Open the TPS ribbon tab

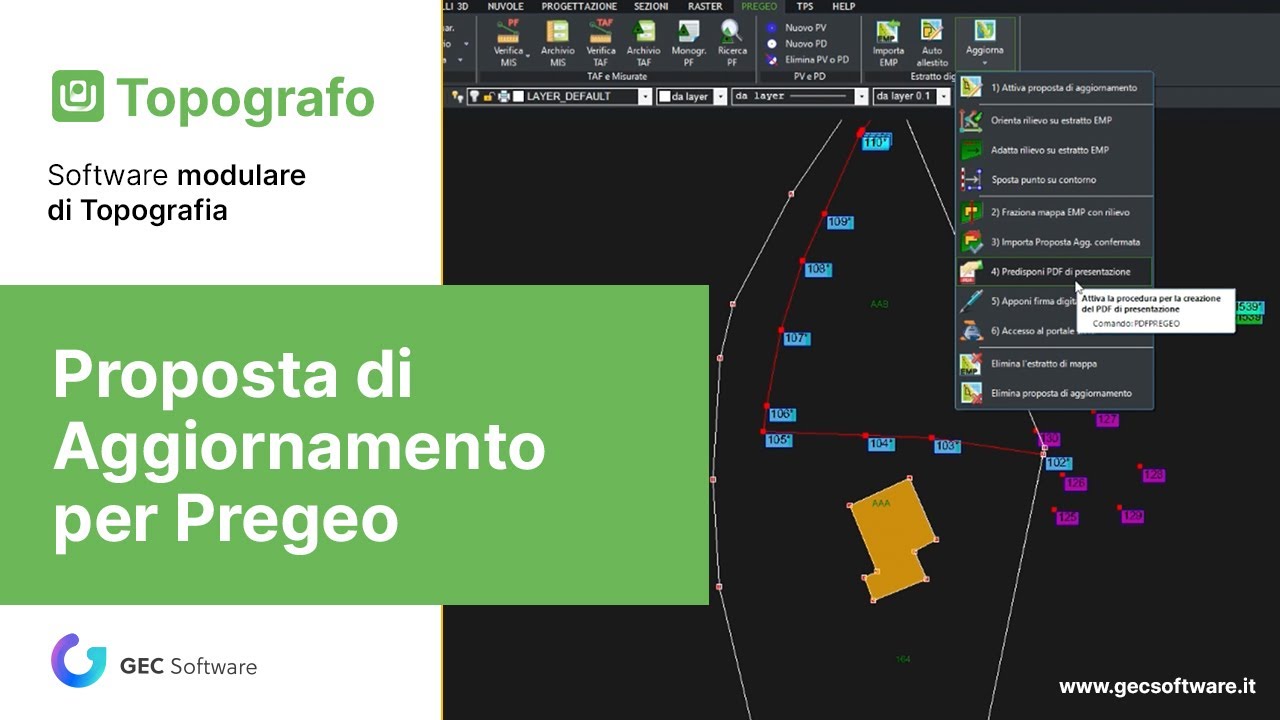click(x=805, y=6)
